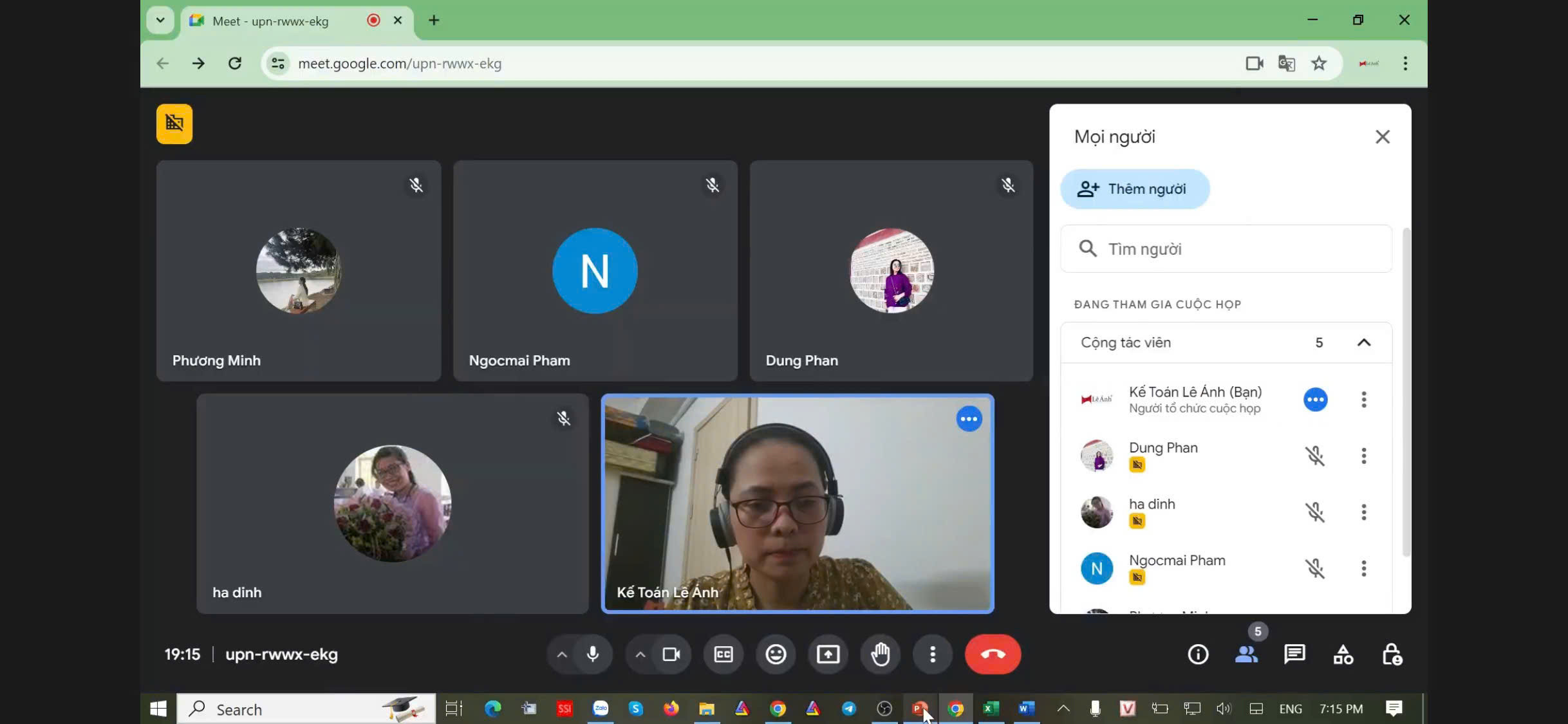Viewport: 1568px width, 724px height.
Task: Open Word from the taskbar
Action: 1026,709
